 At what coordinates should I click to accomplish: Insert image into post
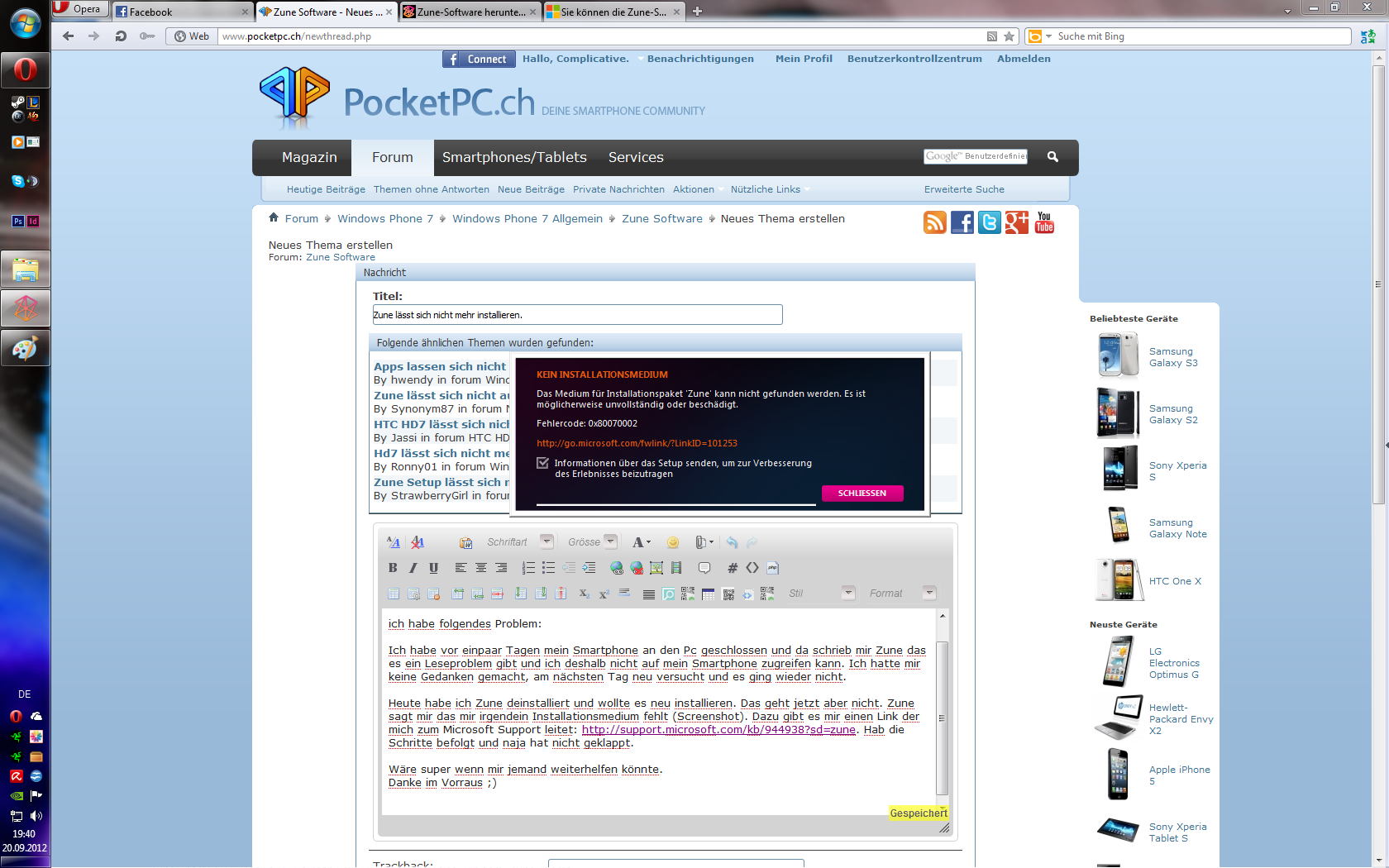(x=656, y=568)
